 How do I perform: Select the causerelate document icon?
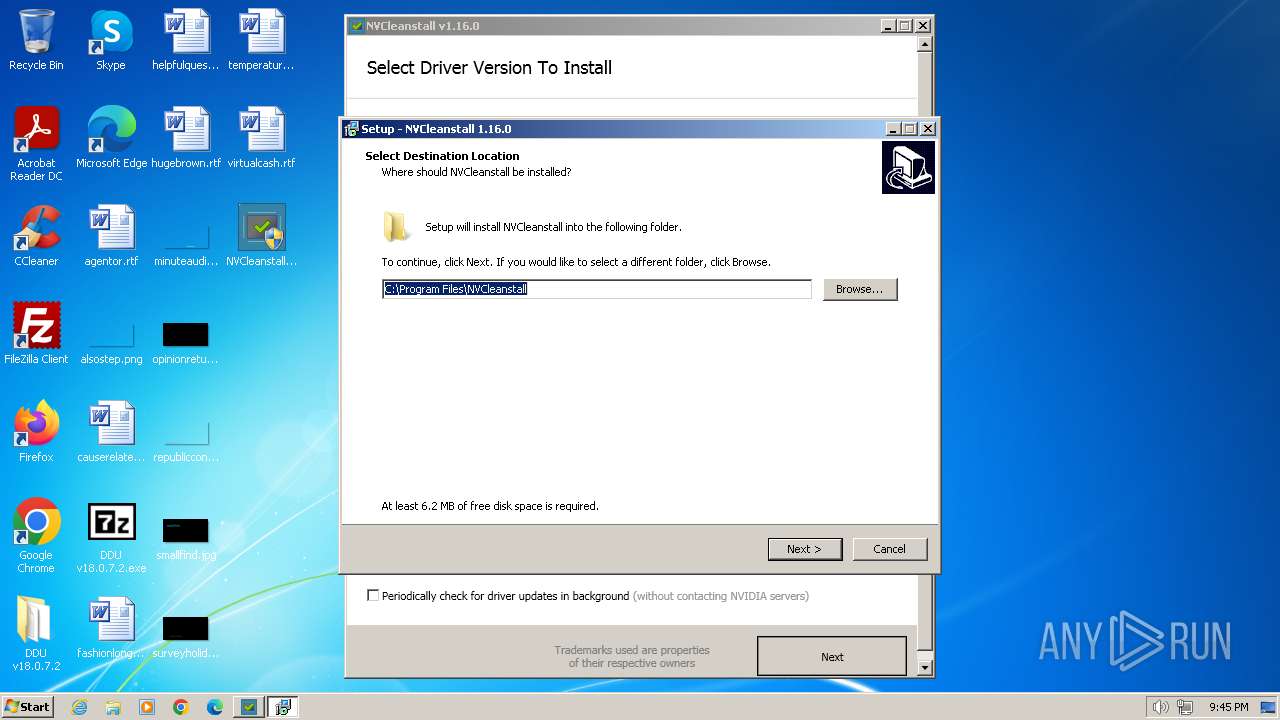(x=111, y=432)
